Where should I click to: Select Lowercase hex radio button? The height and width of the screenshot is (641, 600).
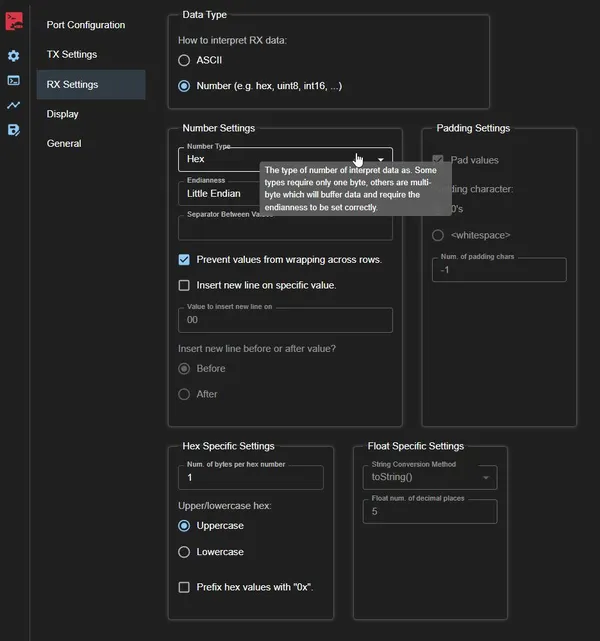[x=184, y=552]
